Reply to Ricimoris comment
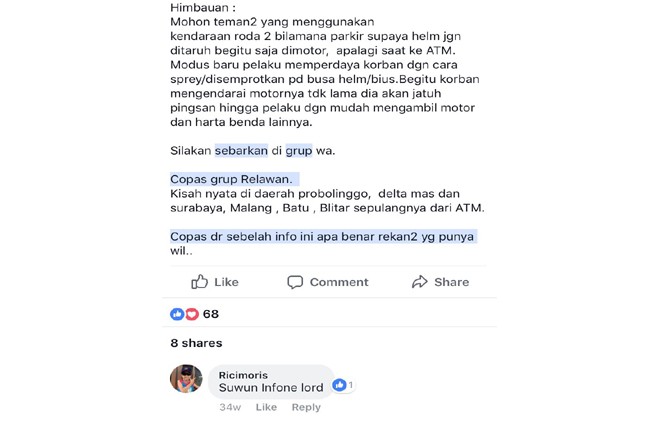The image size is (670, 421). [x=306, y=407]
